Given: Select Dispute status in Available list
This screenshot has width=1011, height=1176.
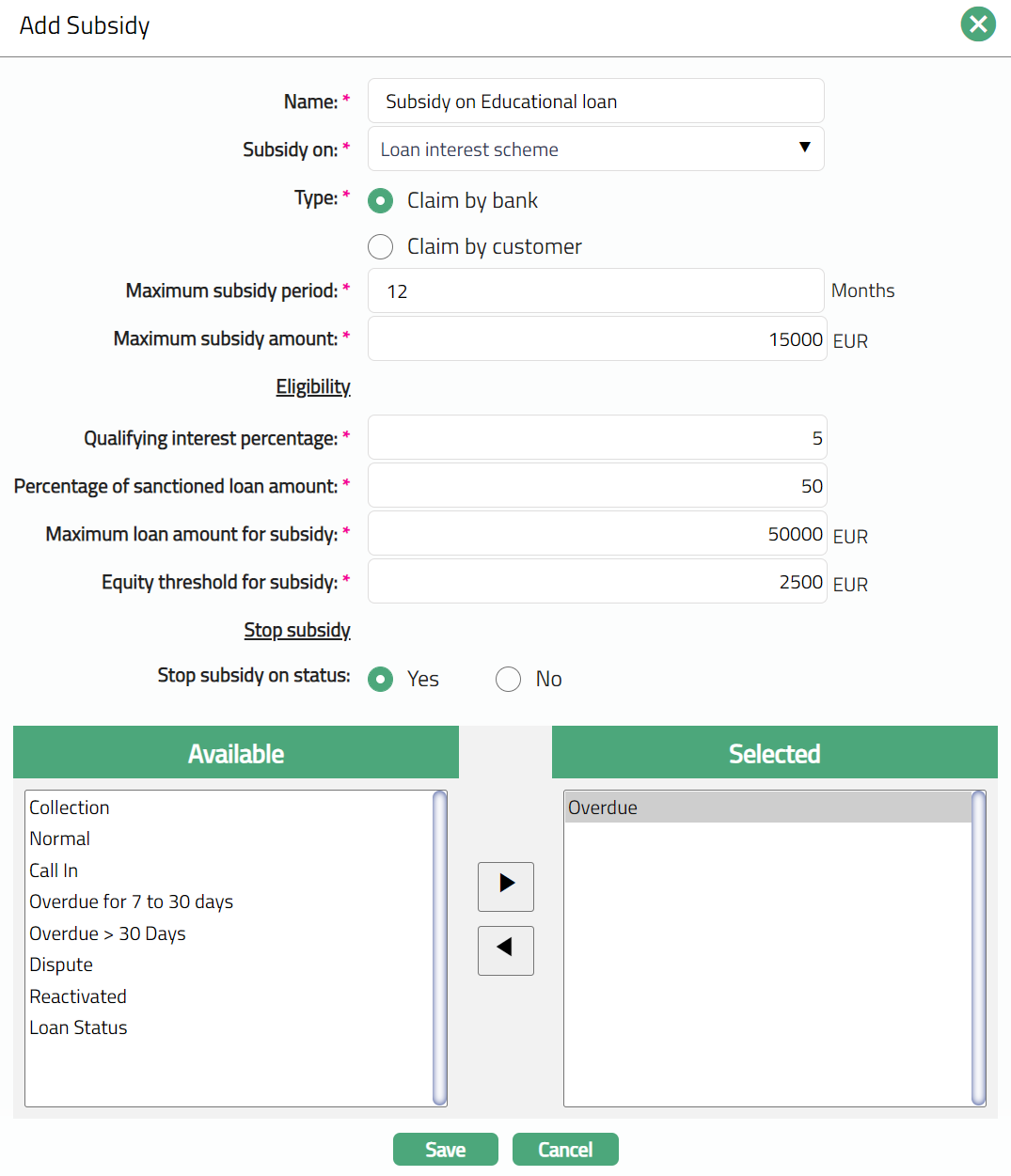Looking at the screenshot, I should (61, 964).
